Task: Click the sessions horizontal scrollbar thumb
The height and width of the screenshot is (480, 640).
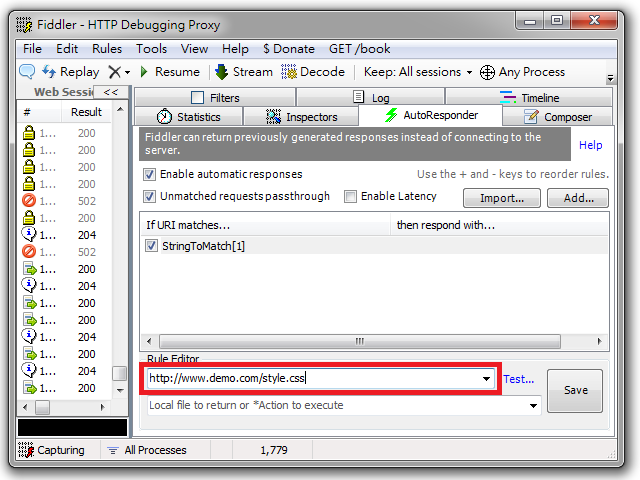Action: point(42,407)
